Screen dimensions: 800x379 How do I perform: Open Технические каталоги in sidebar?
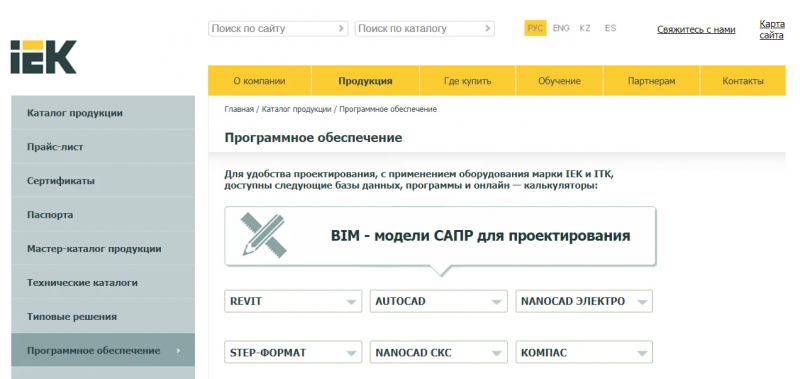pyautogui.click(x=103, y=283)
